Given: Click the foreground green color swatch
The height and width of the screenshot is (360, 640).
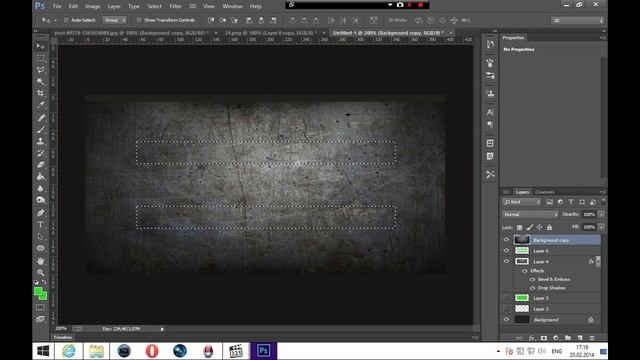Looking at the screenshot, I should click(38, 291).
